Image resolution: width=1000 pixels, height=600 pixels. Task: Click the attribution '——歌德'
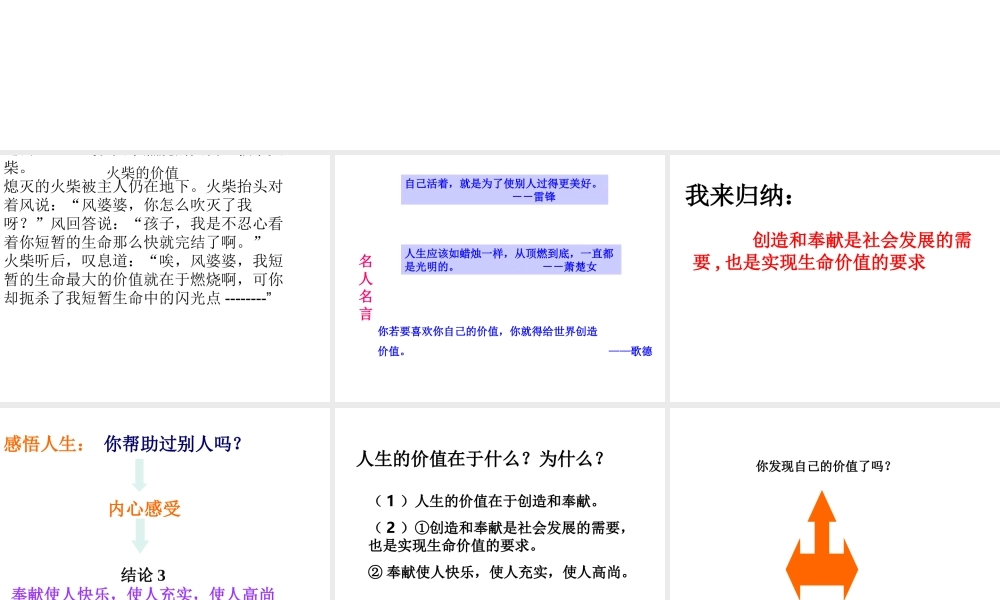click(630, 351)
